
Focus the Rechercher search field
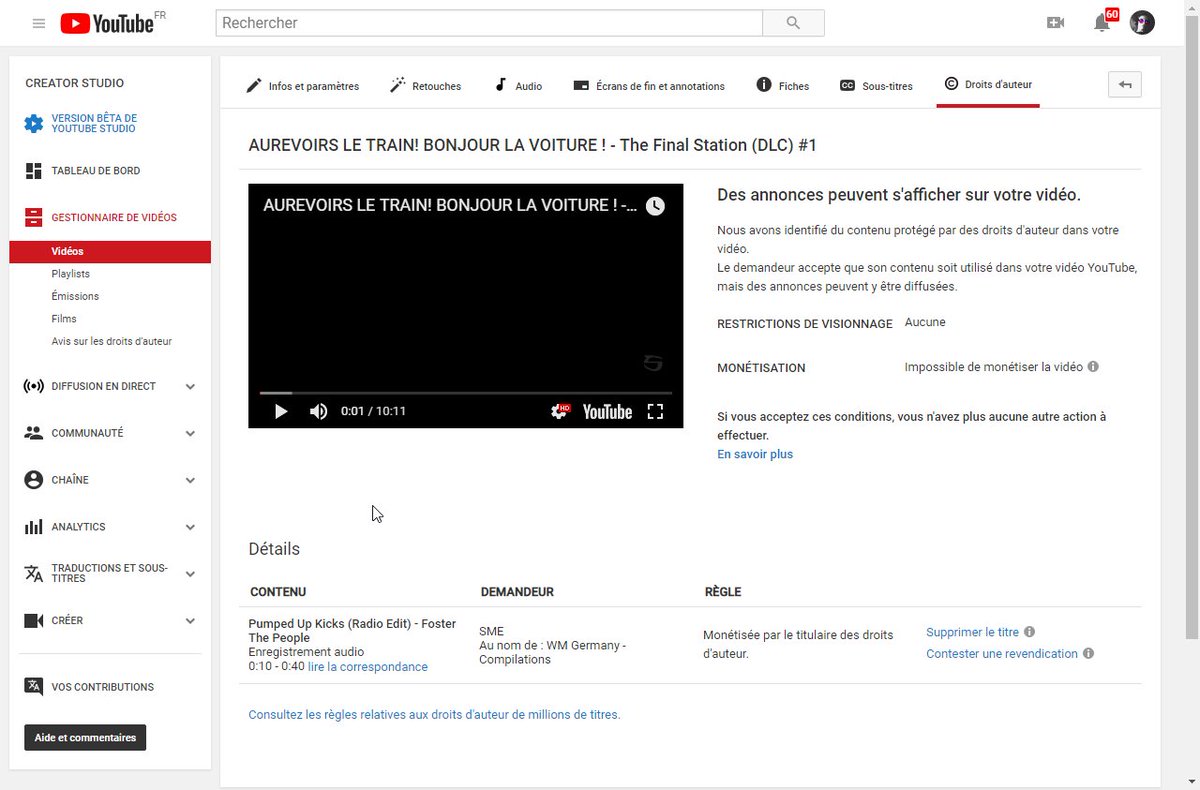[489, 23]
